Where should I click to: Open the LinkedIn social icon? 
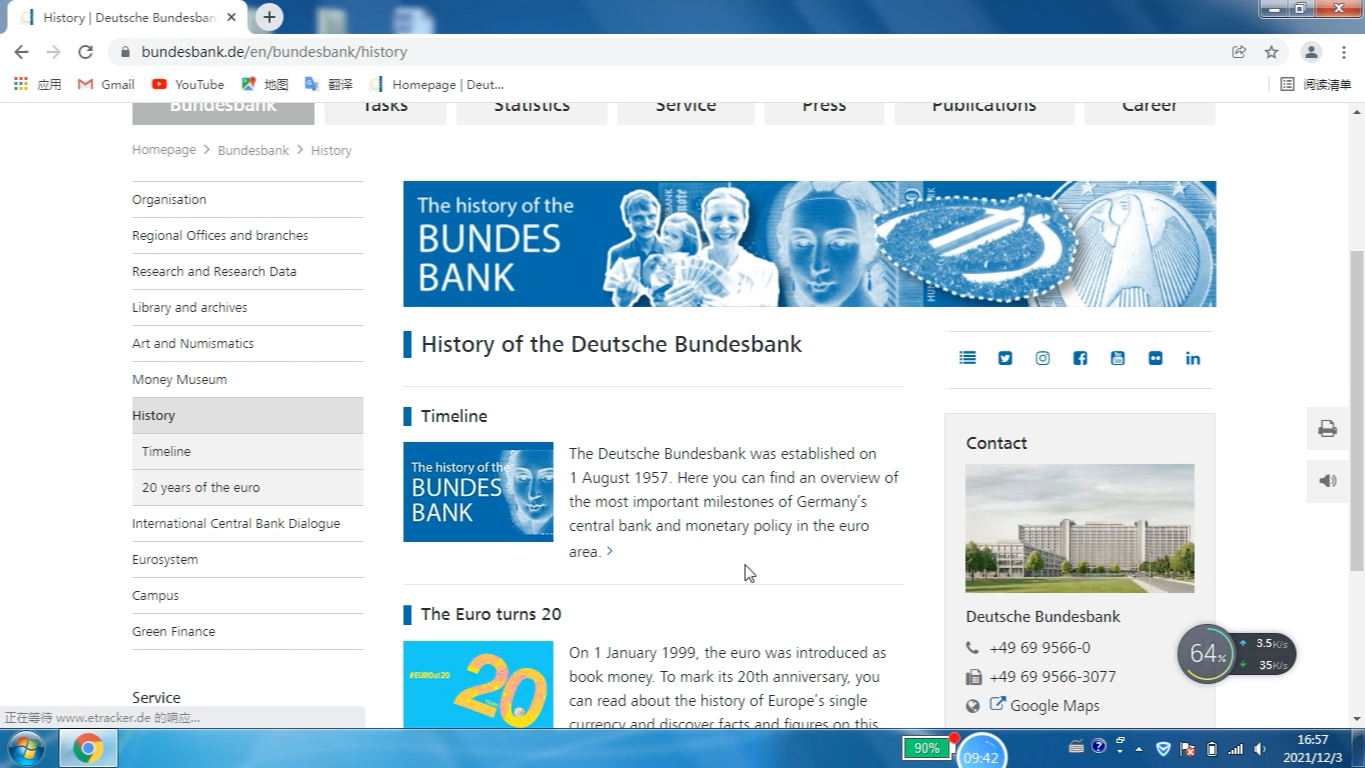1193,358
